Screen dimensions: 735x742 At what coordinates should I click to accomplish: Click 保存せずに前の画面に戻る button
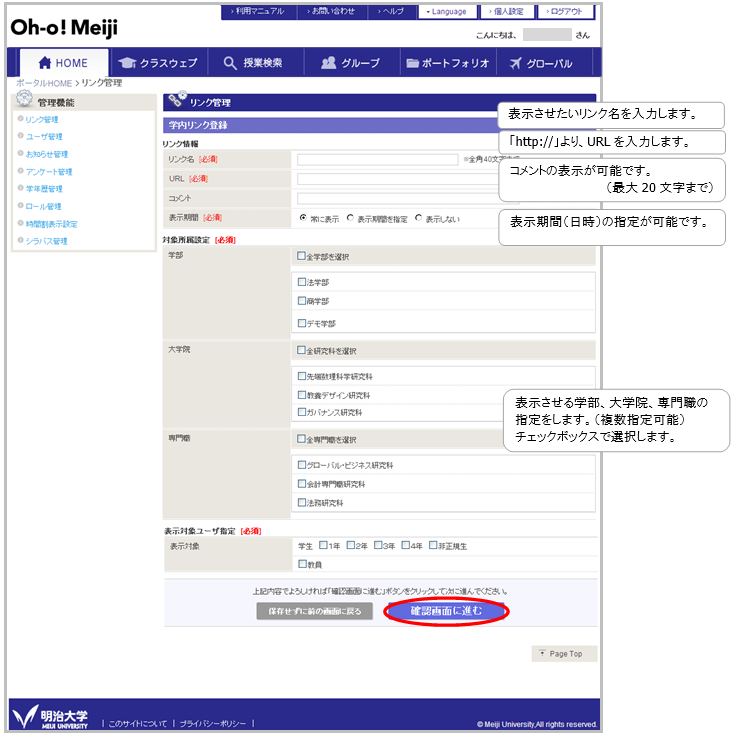(314, 611)
